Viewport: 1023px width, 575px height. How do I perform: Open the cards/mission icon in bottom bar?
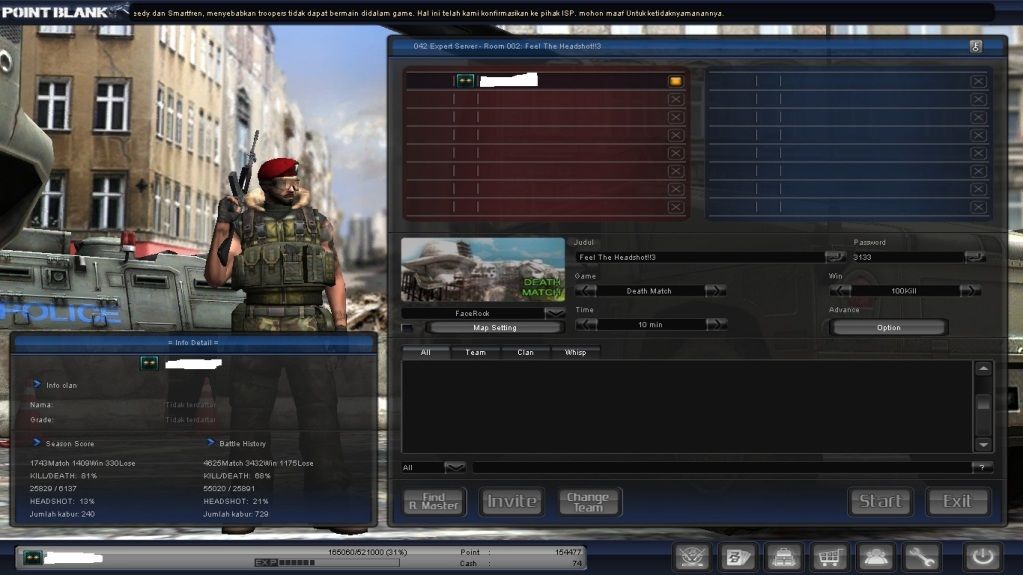click(x=738, y=557)
